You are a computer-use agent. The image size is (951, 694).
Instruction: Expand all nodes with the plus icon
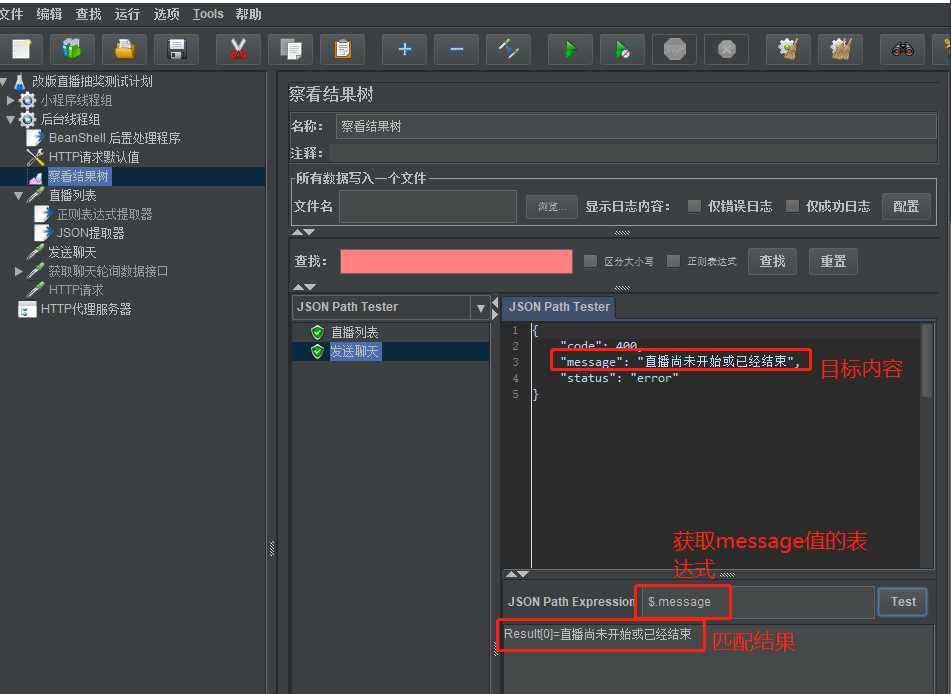point(405,49)
